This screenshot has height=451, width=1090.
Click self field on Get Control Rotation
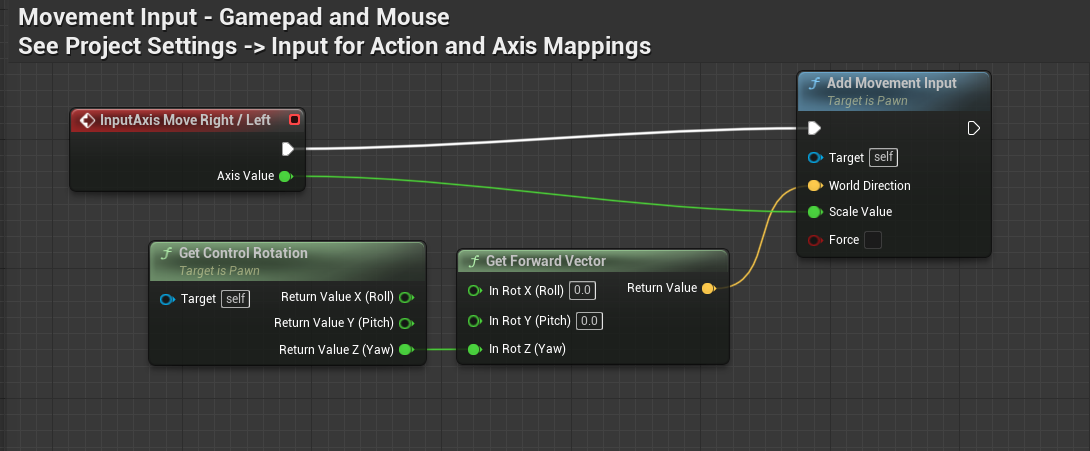coord(236,300)
